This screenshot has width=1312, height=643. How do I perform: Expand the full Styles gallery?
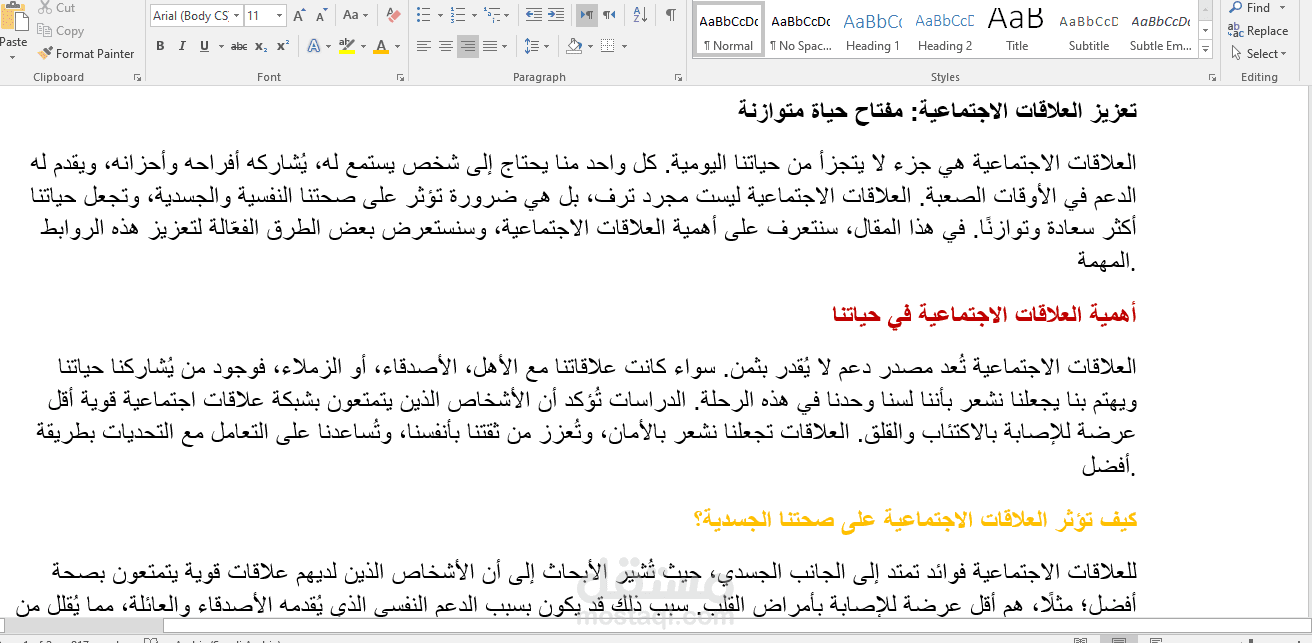[x=1206, y=51]
